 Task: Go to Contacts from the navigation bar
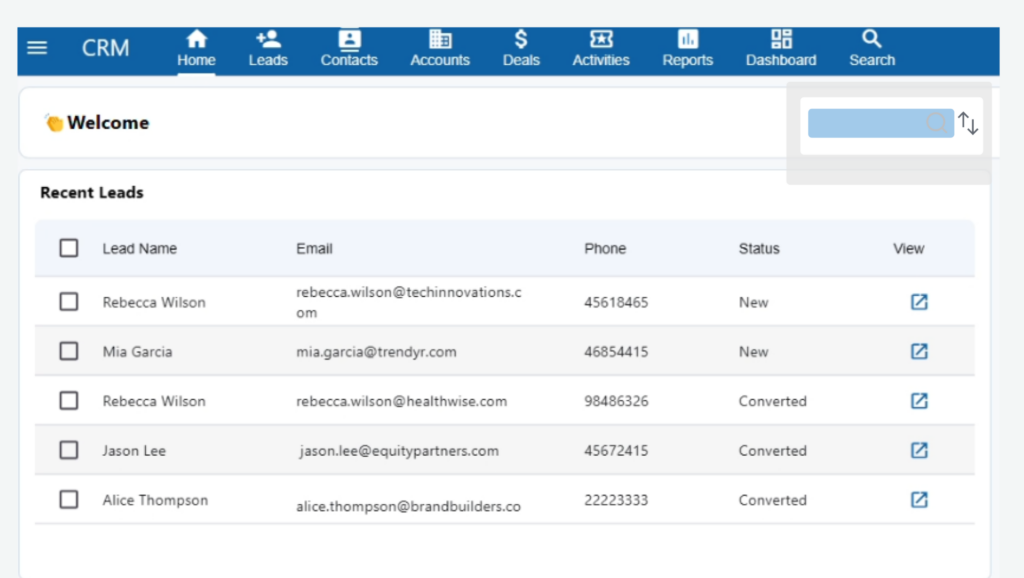(349, 49)
